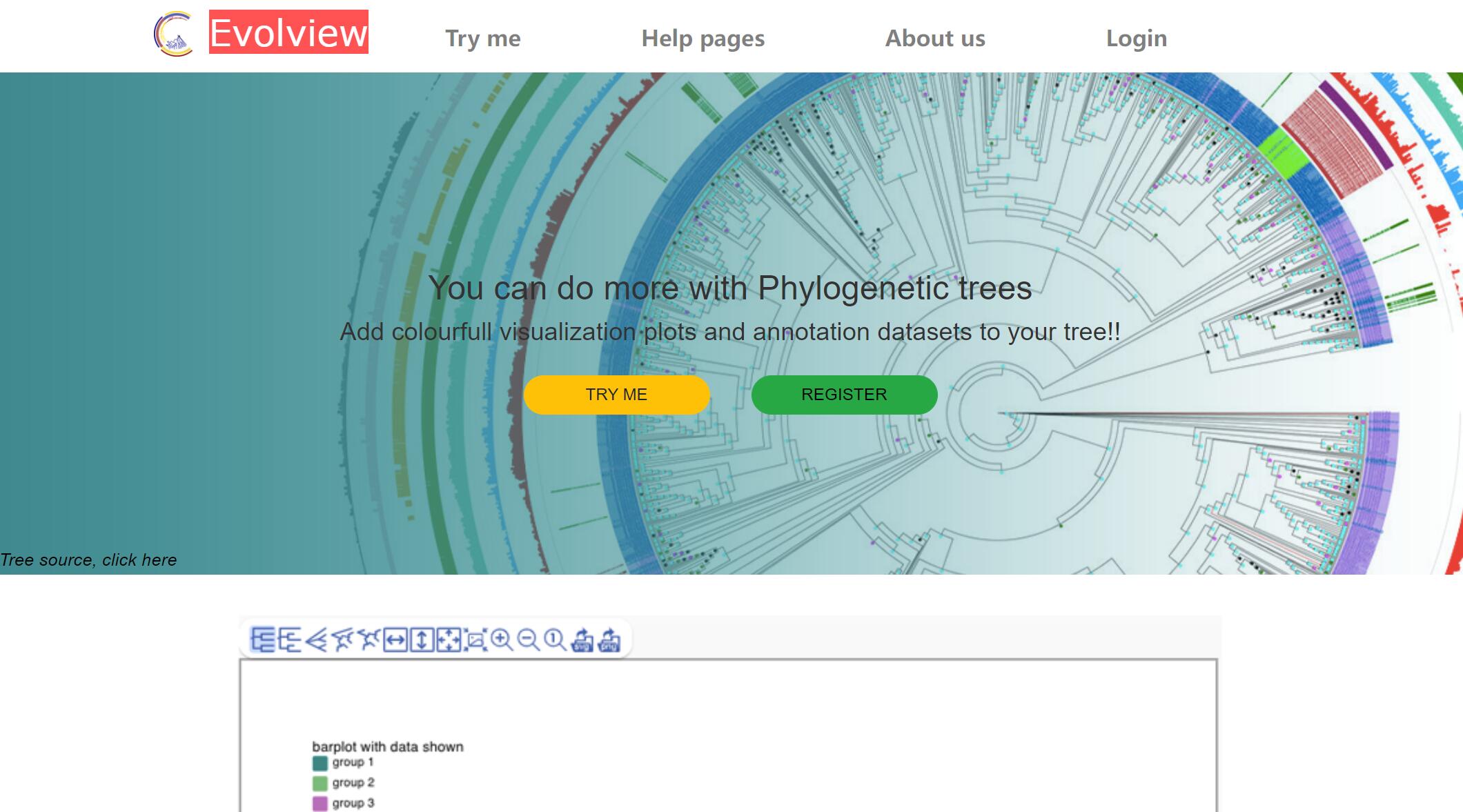Image resolution: width=1463 pixels, height=812 pixels.
Task: Click the yellow TRY ME button
Action: (616, 395)
